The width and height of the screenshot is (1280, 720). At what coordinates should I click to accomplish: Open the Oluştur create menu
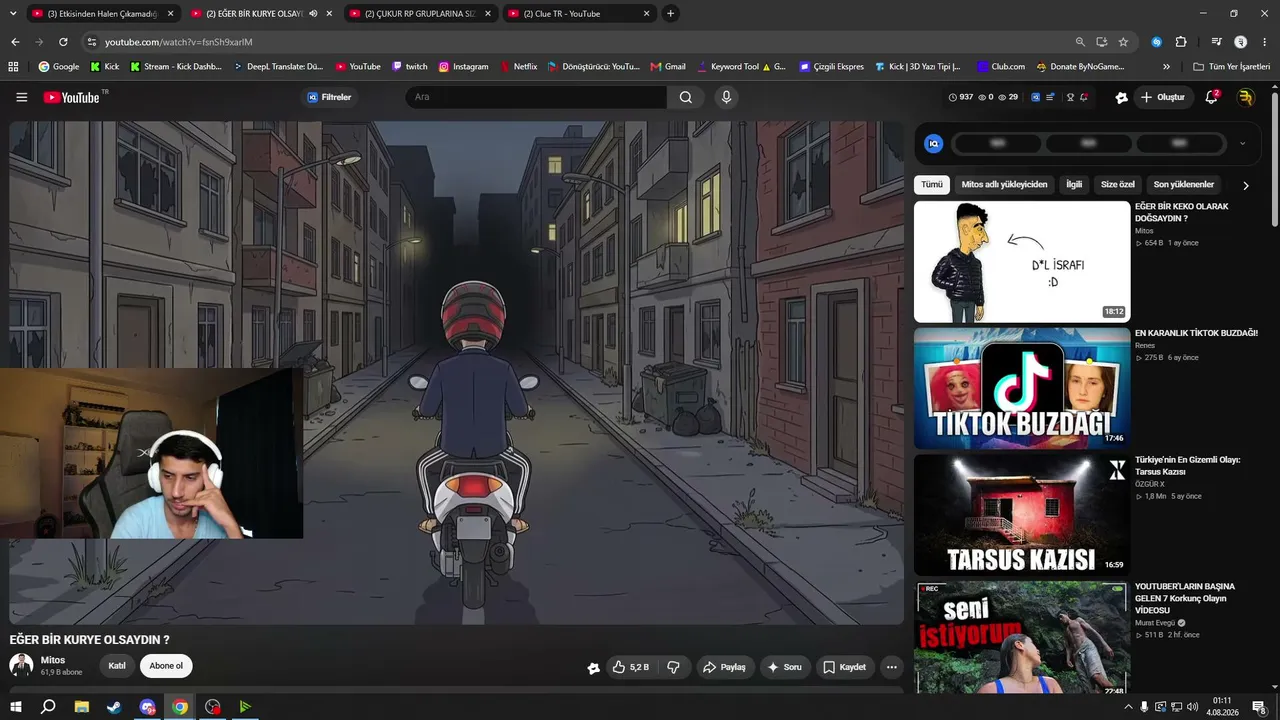[1162, 97]
